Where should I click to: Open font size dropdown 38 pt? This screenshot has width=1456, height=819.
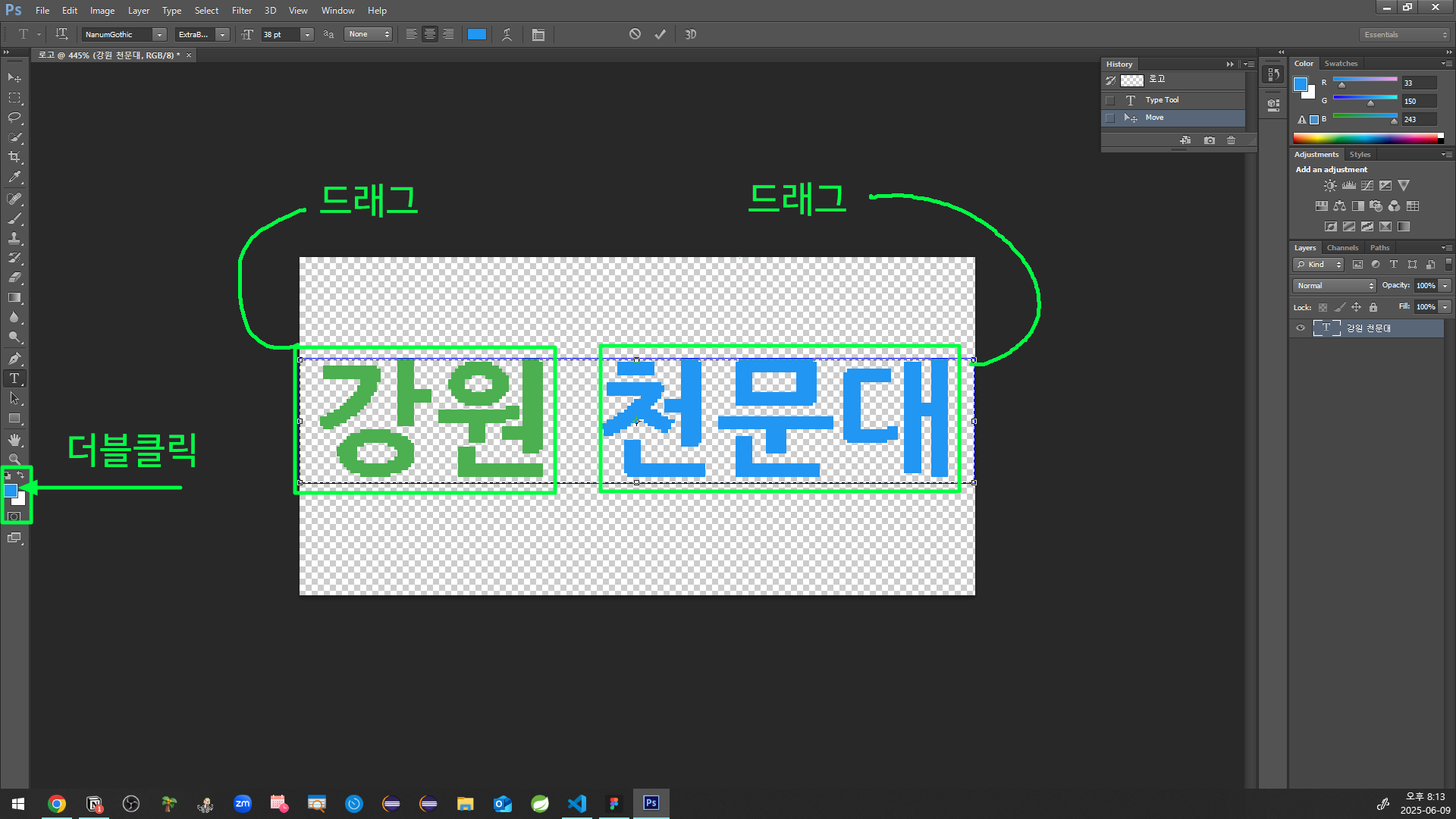(x=307, y=34)
